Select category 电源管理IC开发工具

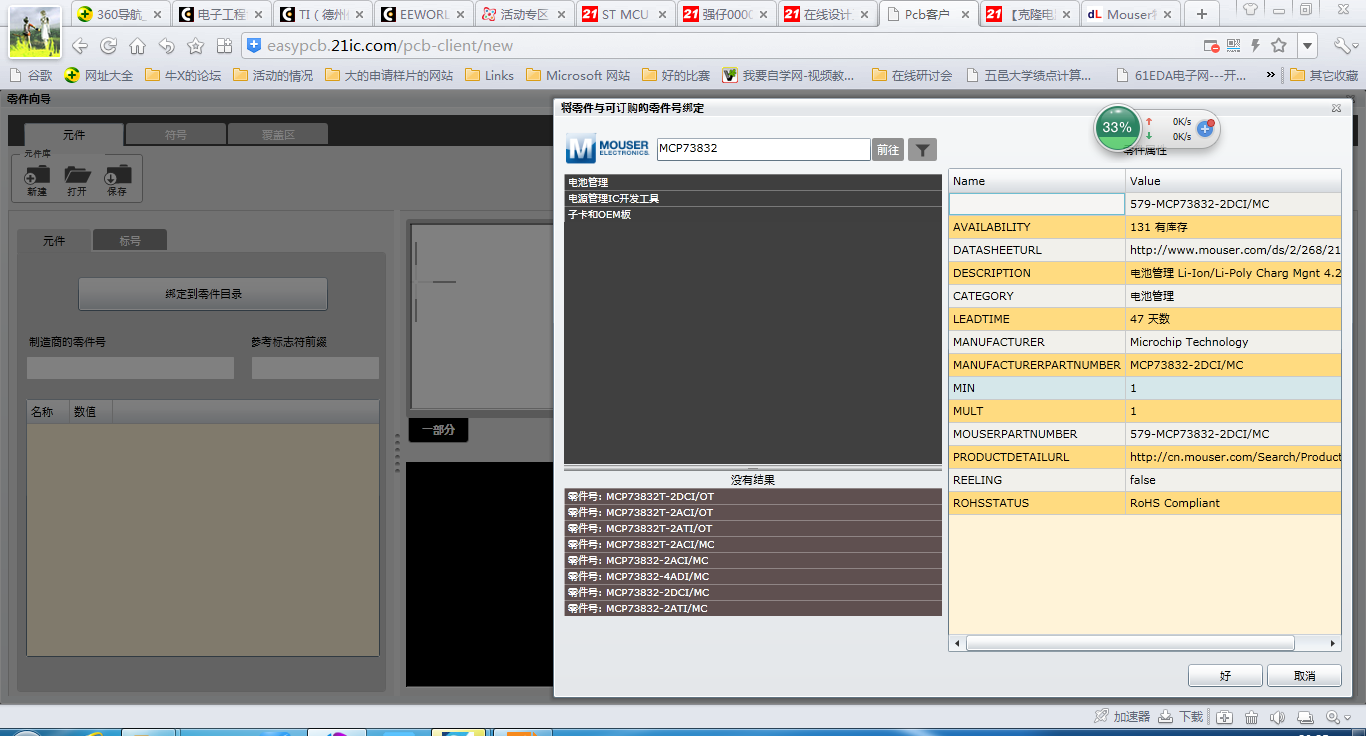(x=753, y=198)
